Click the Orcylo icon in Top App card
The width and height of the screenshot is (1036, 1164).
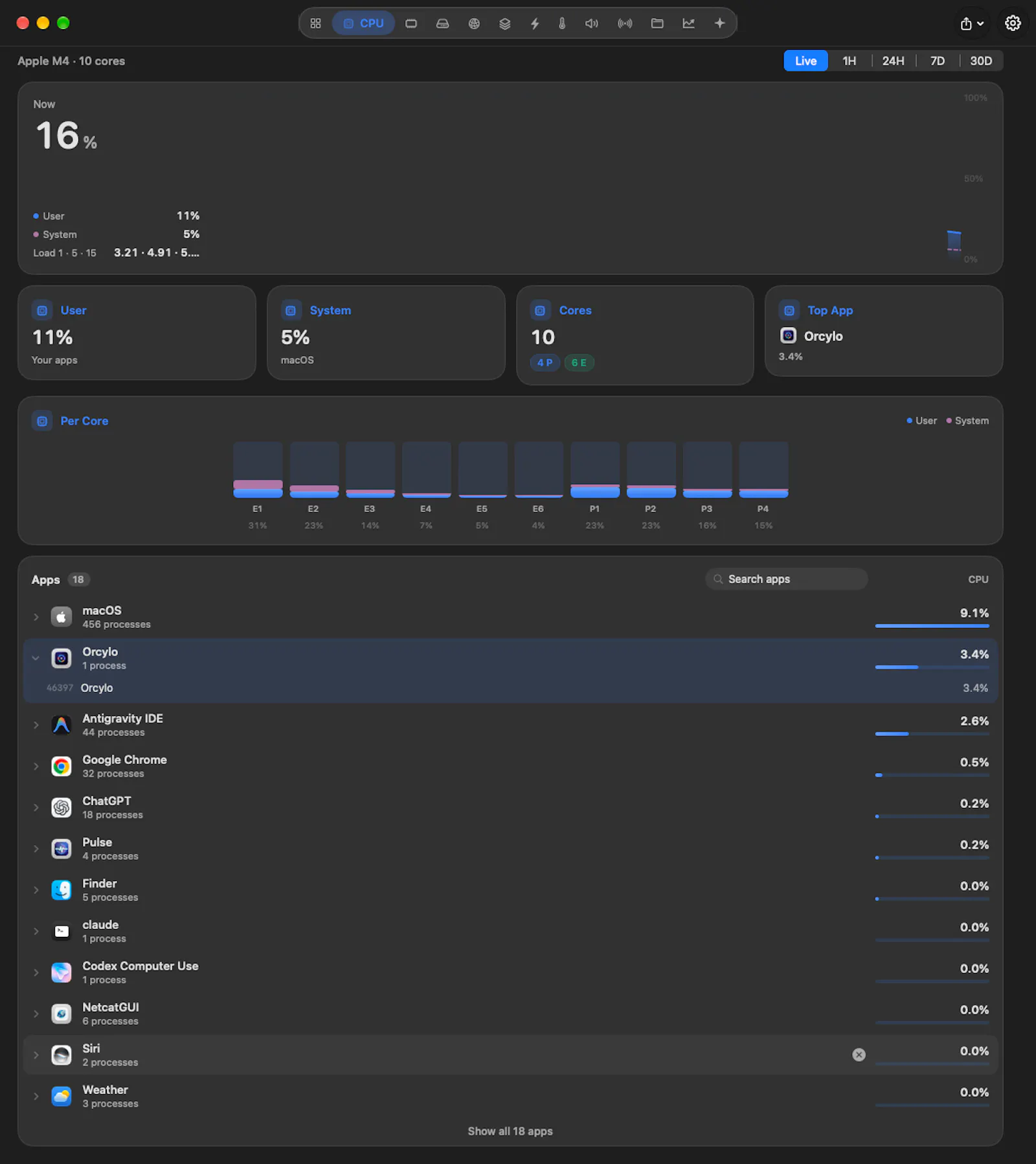[x=788, y=335]
